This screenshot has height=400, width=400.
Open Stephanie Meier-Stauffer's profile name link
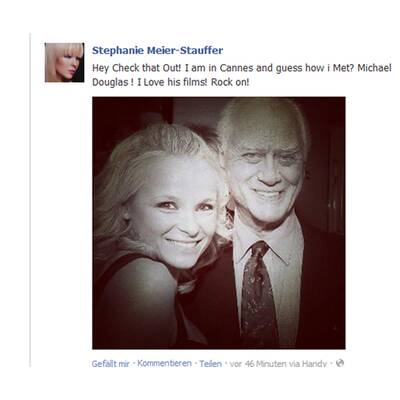point(158,51)
